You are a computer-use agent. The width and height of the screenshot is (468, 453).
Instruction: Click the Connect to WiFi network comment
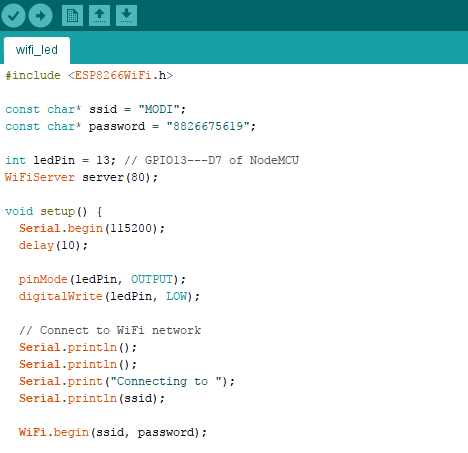click(110, 330)
